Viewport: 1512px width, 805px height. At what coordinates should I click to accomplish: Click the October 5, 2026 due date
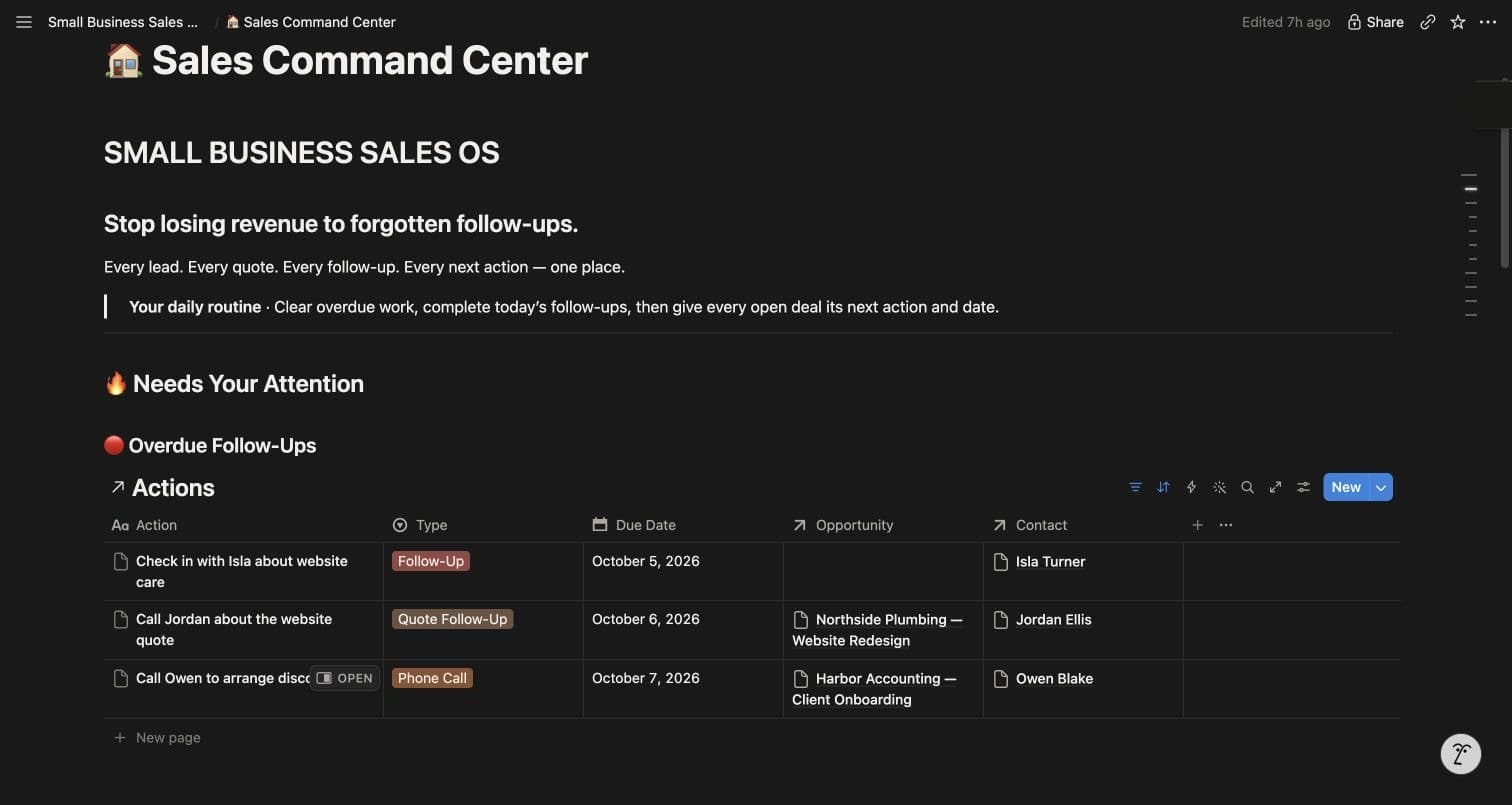(646, 561)
